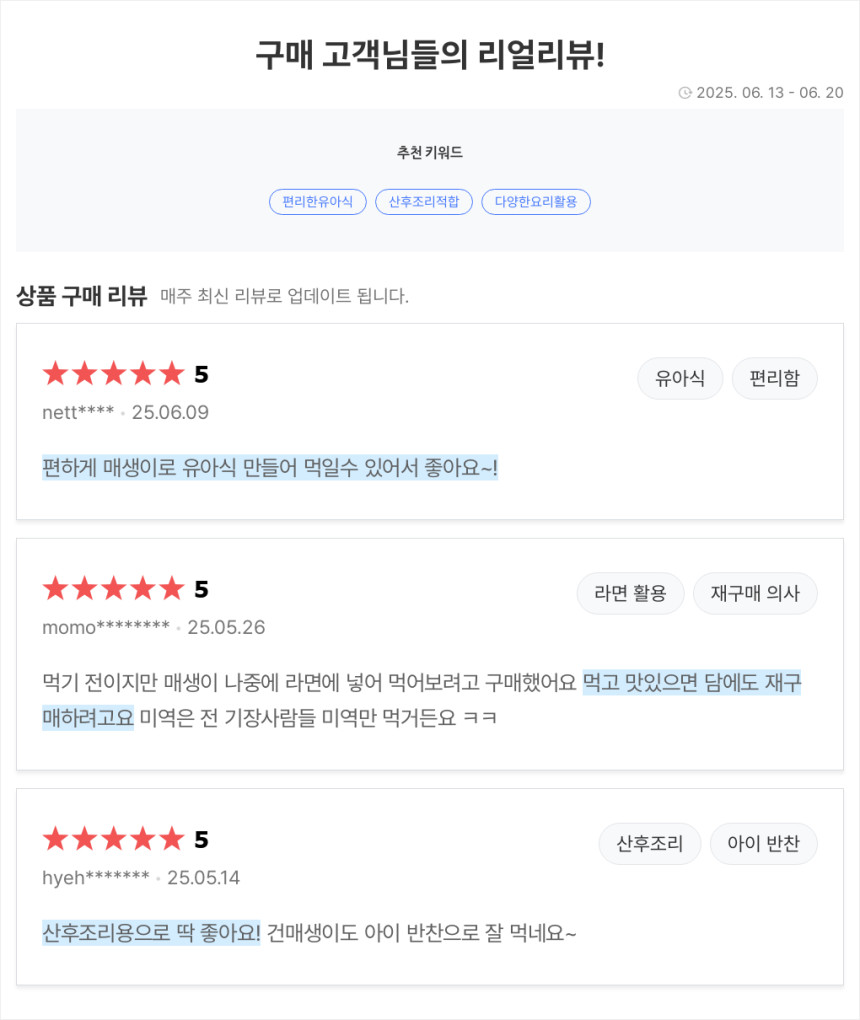The image size is (860, 1020).
Task: Select the 산후조리적합 keyword chip
Action: [x=423, y=202]
